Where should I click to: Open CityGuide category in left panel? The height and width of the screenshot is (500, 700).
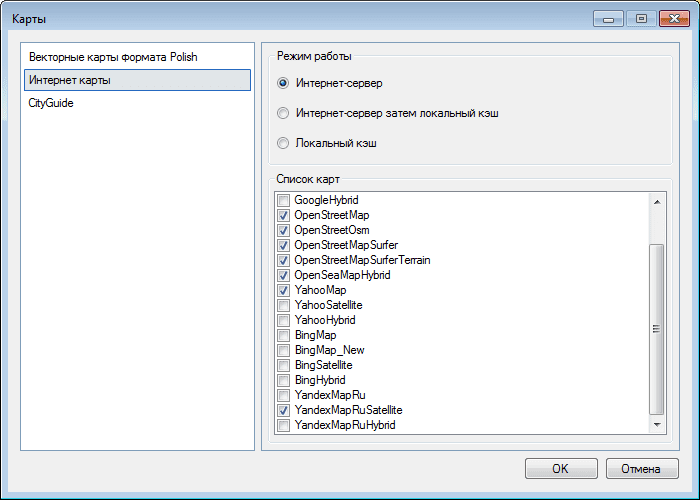tap(51, 103)
